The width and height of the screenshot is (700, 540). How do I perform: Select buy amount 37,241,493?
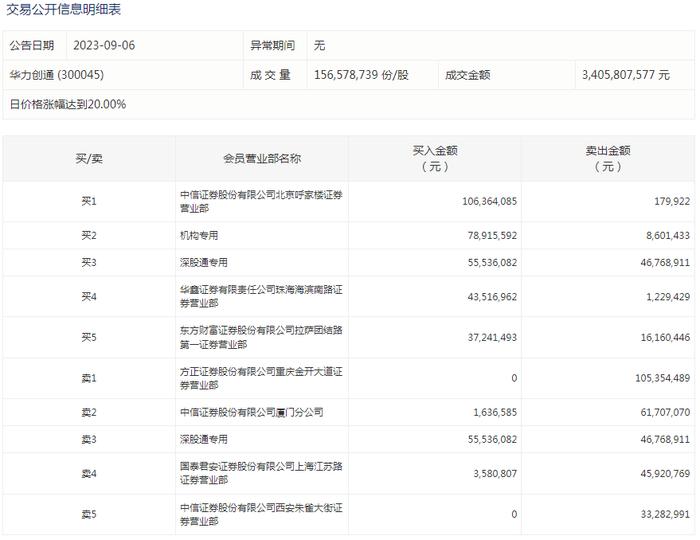(x=492, y=337)
